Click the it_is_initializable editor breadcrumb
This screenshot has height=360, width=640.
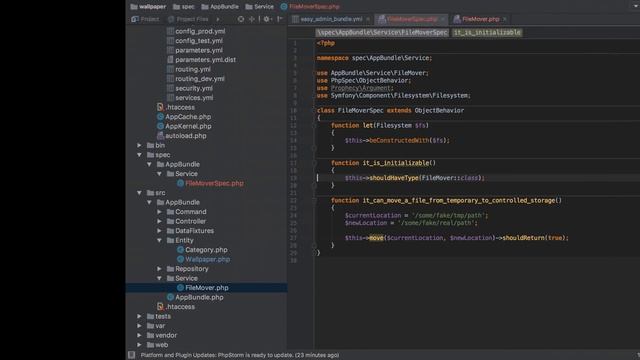[x=487, y=32]
